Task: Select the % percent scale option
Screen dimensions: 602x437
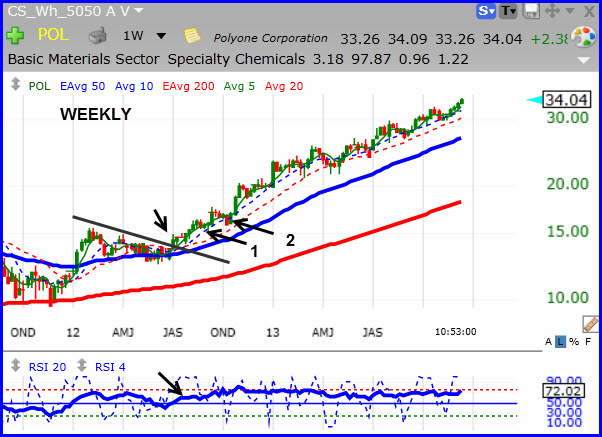Action: click(574, 341)
